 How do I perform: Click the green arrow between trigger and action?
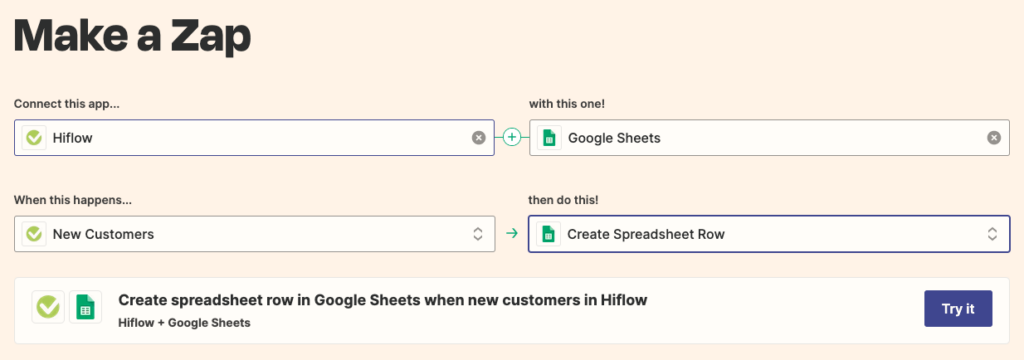pos(511,233)
